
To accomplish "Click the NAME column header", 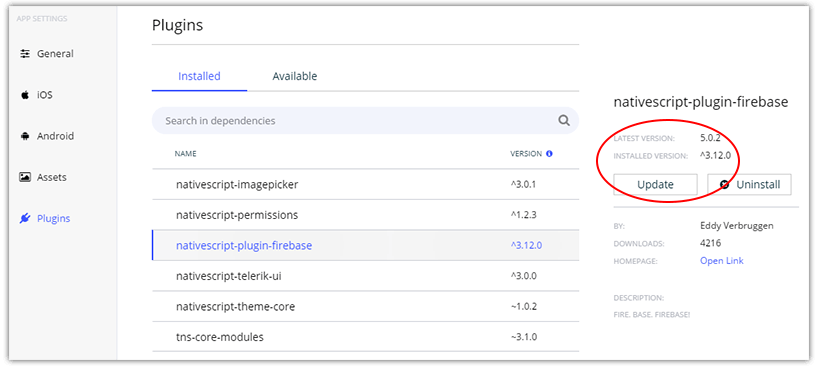I will (x=185, y=154).
